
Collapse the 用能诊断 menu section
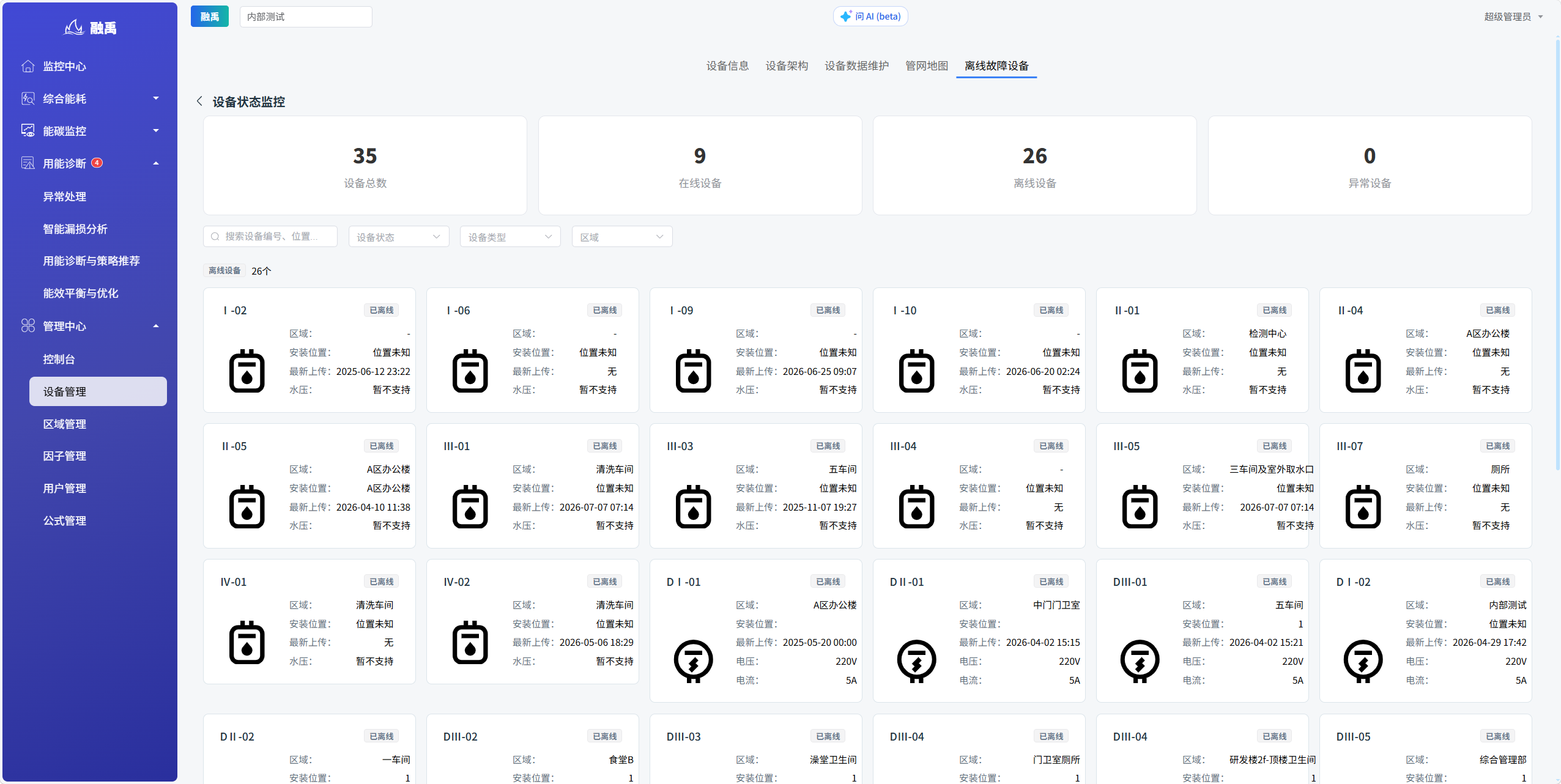[156, 163]
